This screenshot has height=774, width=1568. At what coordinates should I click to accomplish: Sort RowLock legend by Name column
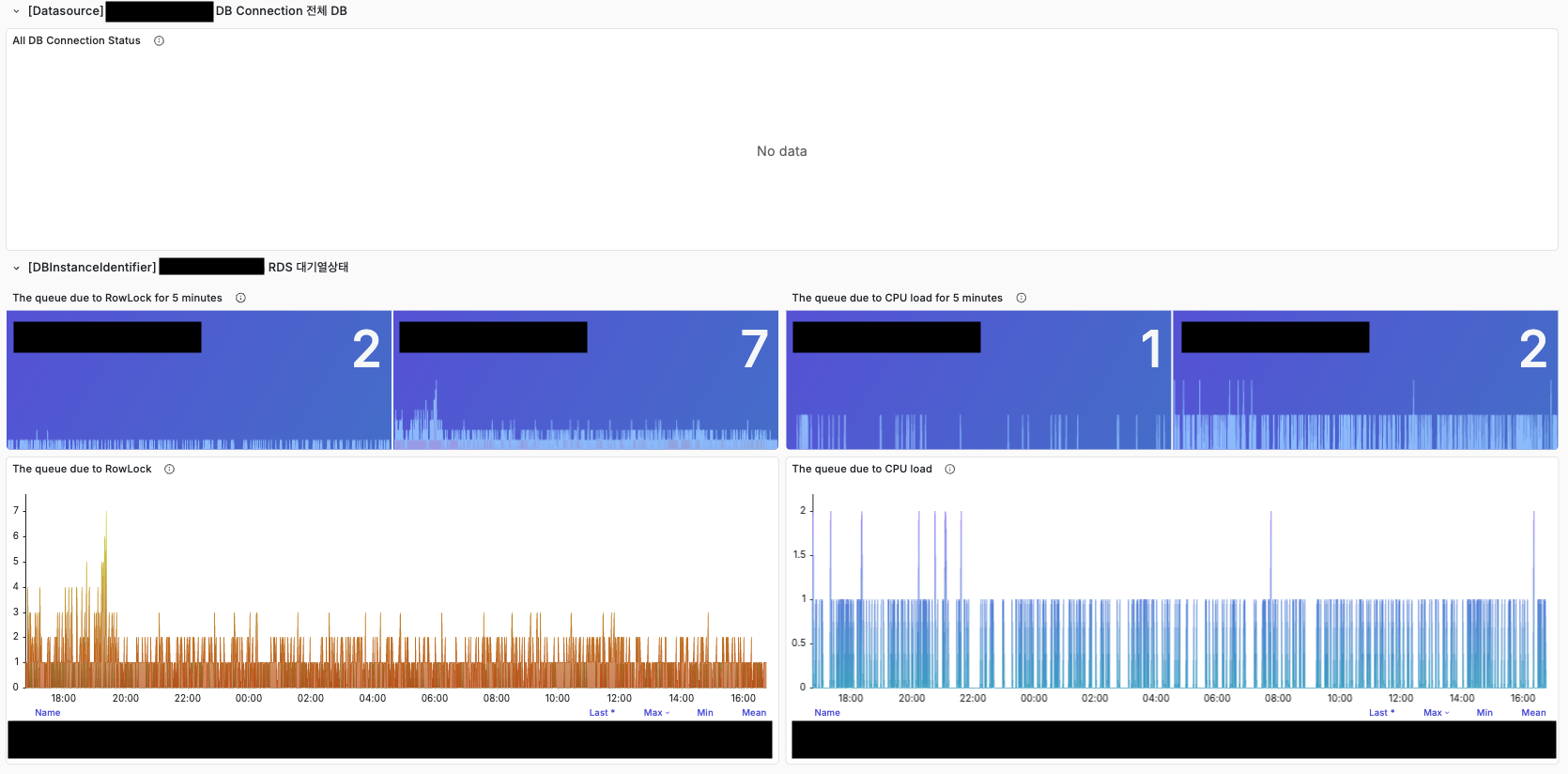coord(47,713)
